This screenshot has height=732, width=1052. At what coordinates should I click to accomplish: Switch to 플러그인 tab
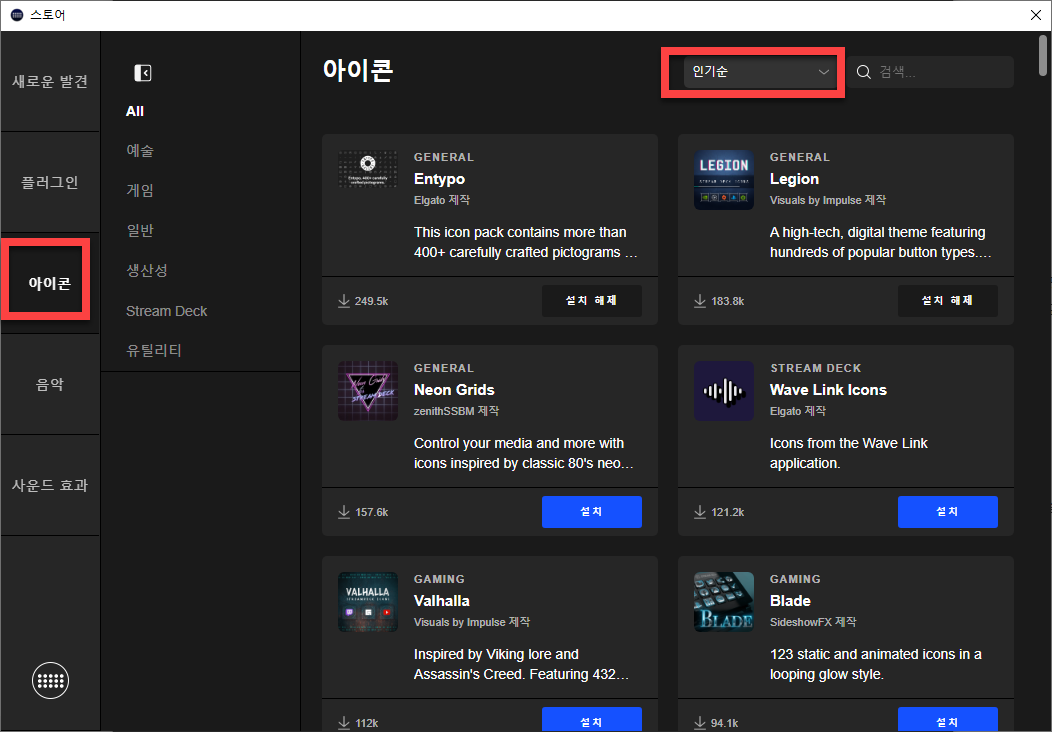[x=50, y=182]
